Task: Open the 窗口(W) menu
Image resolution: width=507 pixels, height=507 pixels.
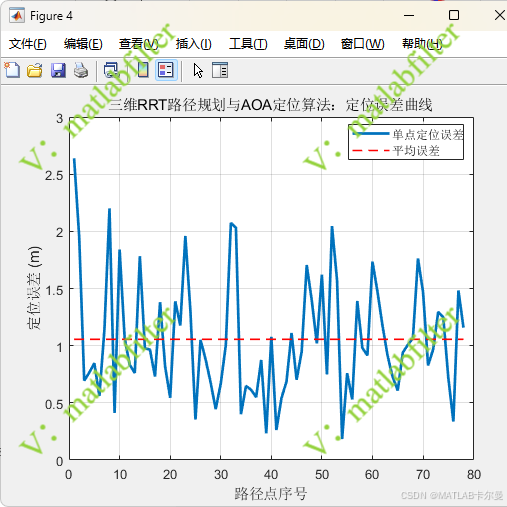Action: coord(362,44)
